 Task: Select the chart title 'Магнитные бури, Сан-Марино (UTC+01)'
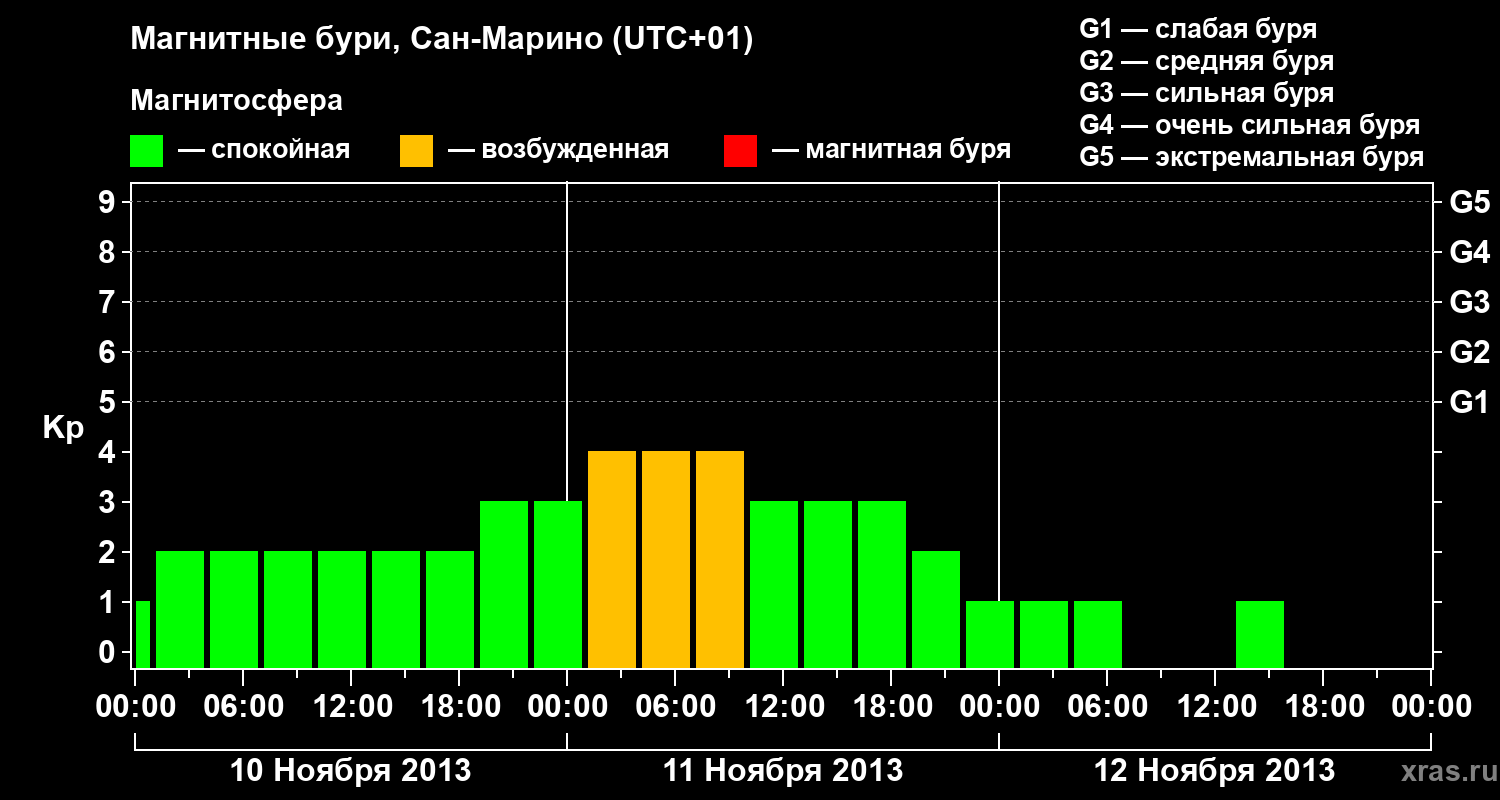[441, 40]
